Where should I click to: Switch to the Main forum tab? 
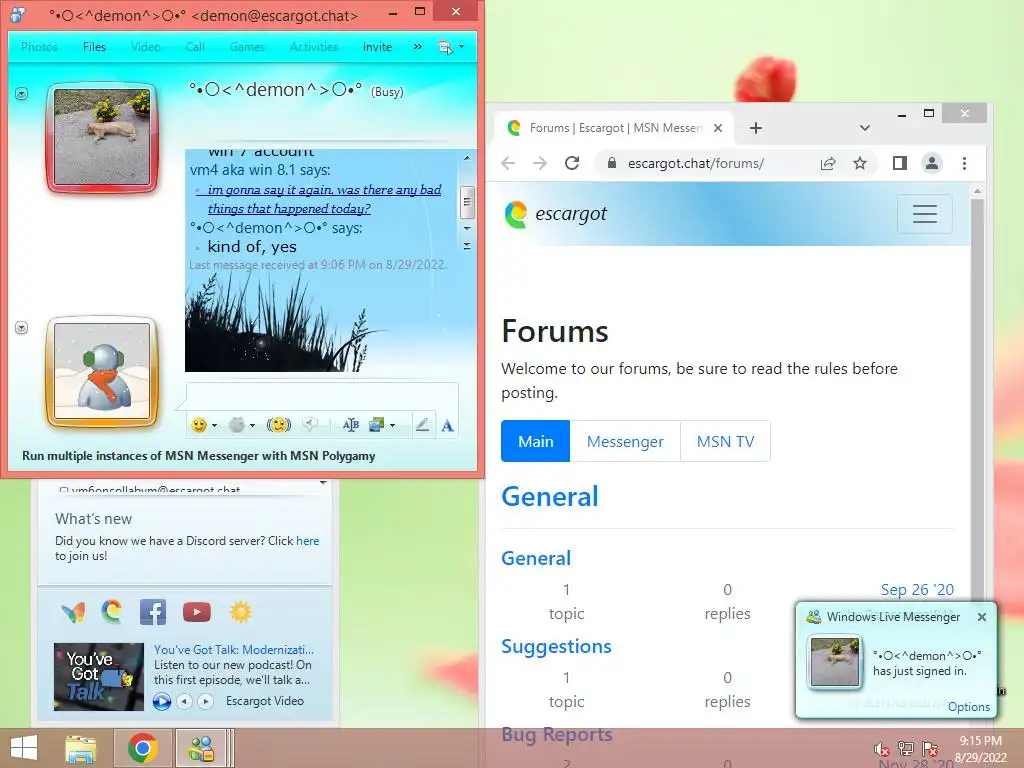pos(536,441)
